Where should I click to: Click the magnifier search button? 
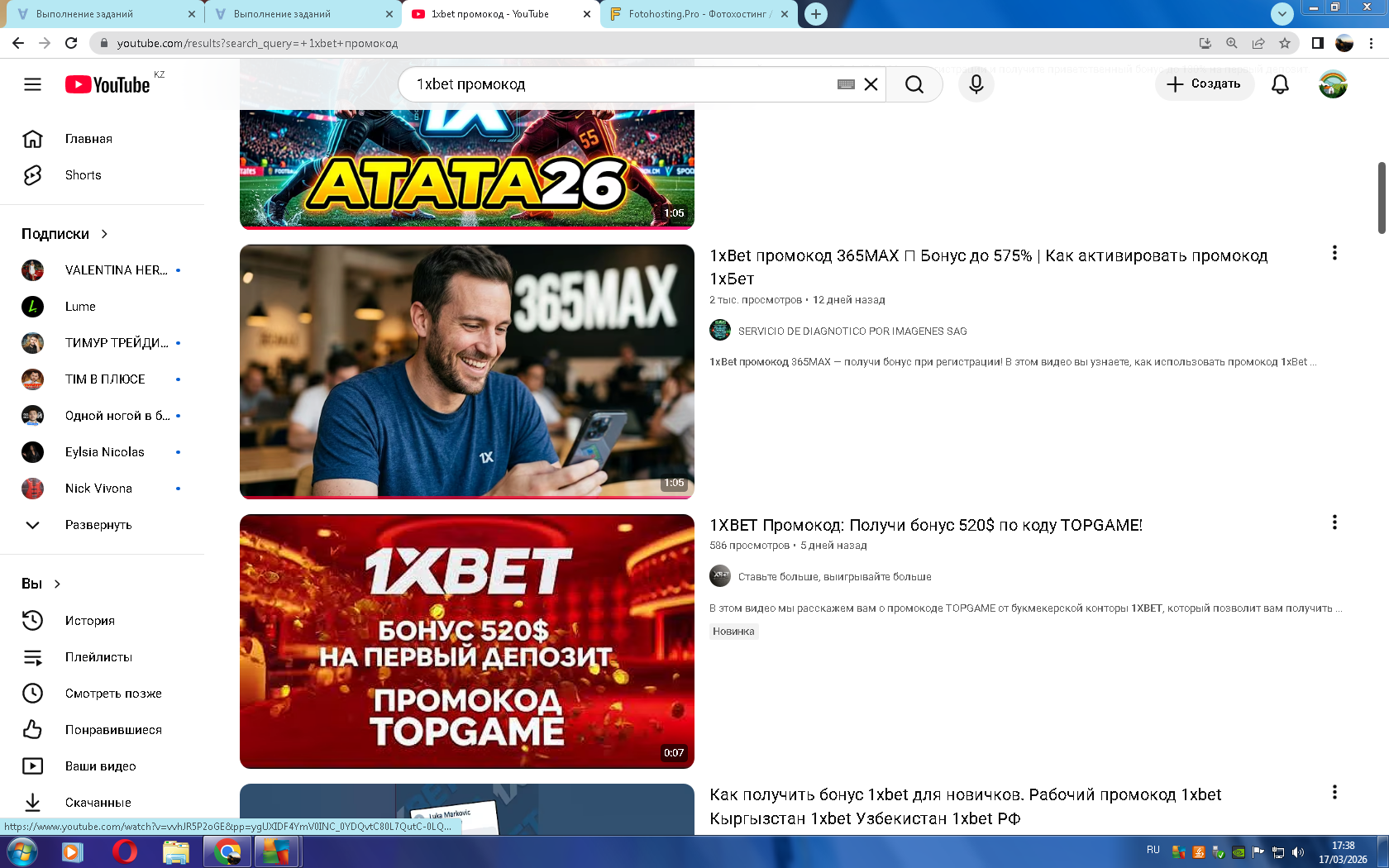pos(914,84)
